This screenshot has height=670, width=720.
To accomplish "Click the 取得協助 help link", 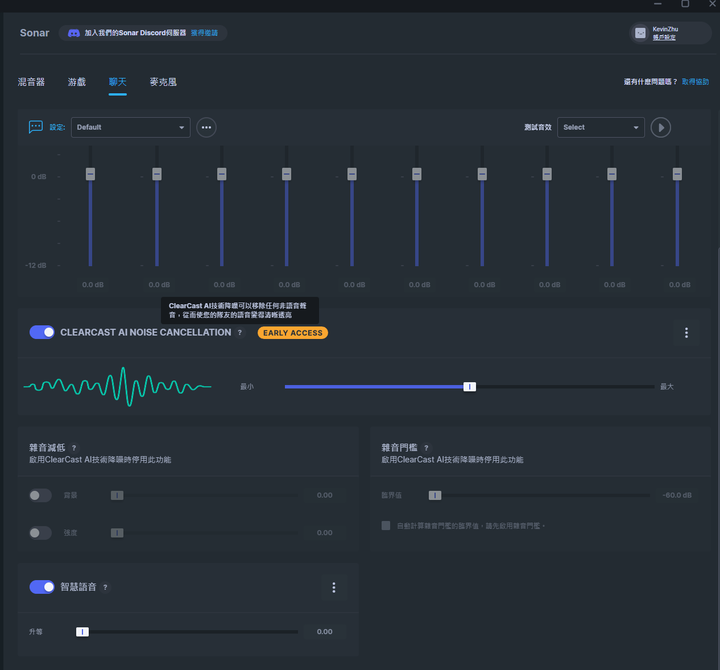I will pos(695,82).
